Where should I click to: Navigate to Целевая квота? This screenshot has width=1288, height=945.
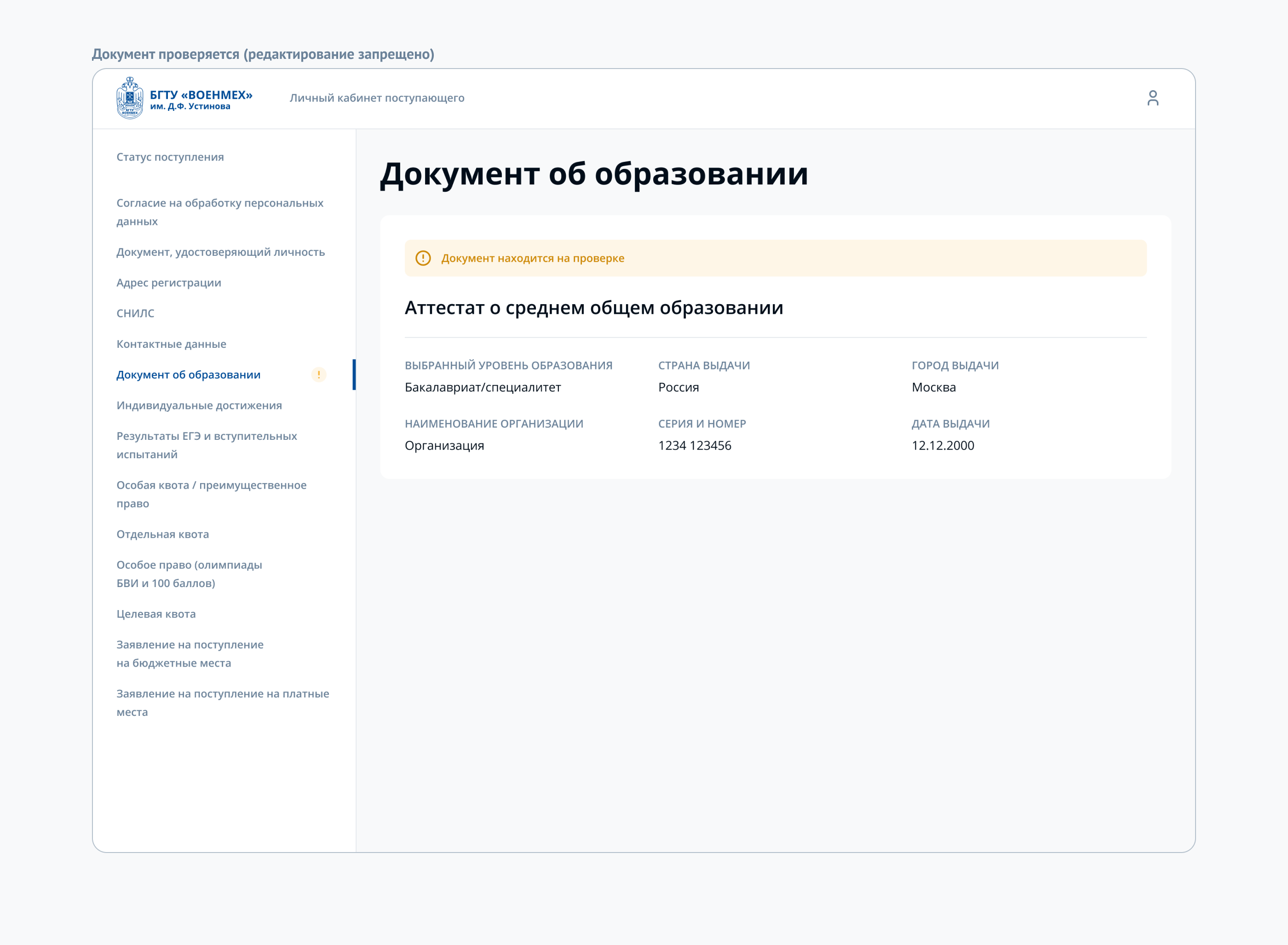(x=155, y=614)
